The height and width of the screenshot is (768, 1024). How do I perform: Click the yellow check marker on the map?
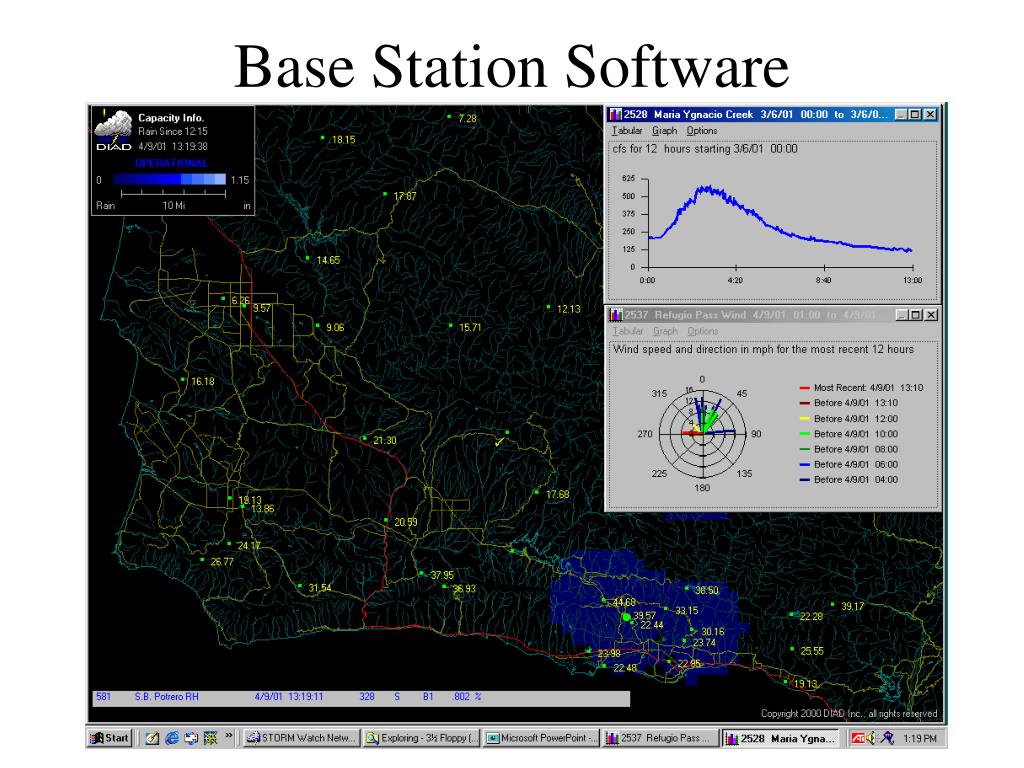click(x=500, y=441)
